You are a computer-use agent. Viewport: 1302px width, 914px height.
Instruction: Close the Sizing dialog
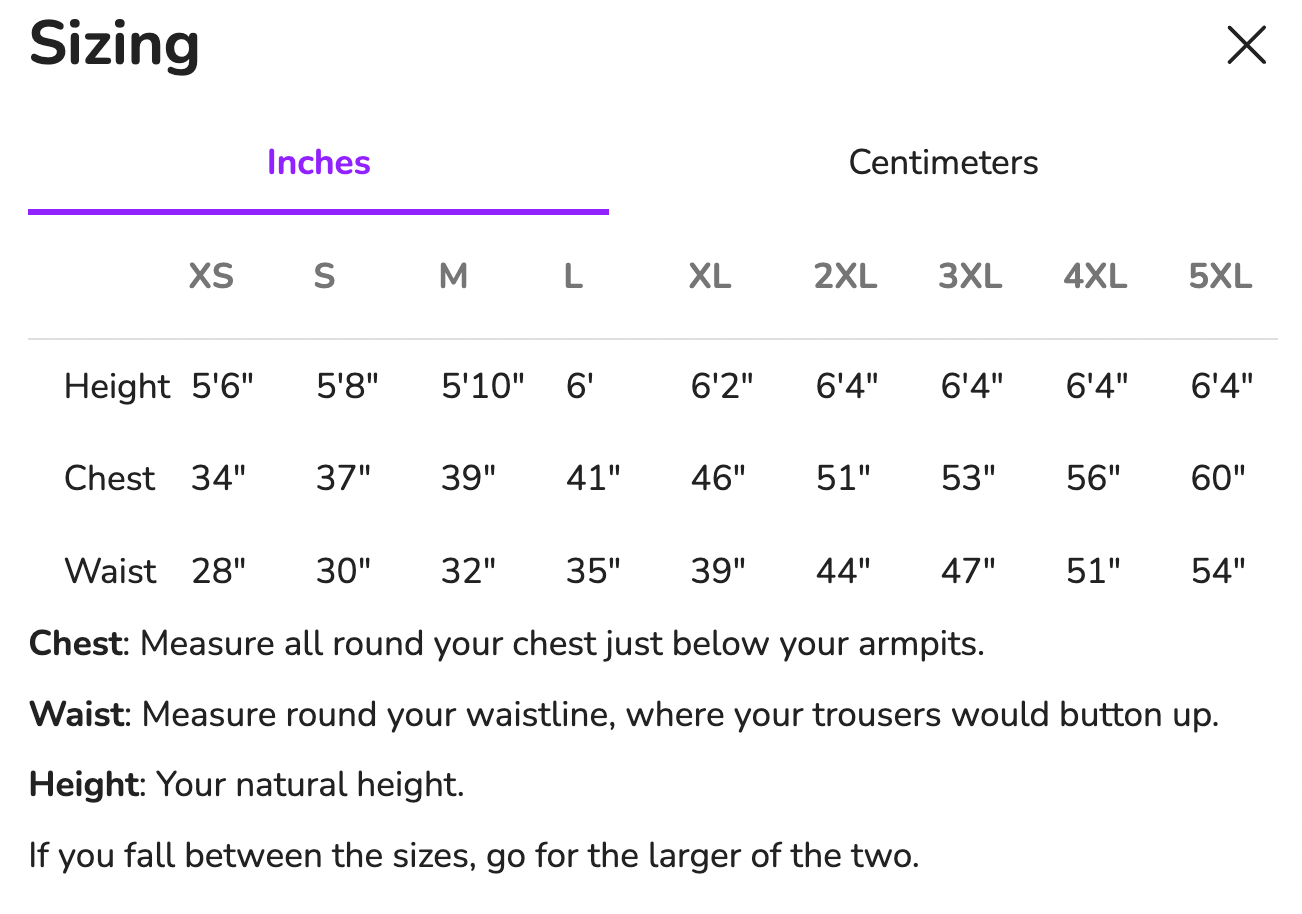[1246, 46]
